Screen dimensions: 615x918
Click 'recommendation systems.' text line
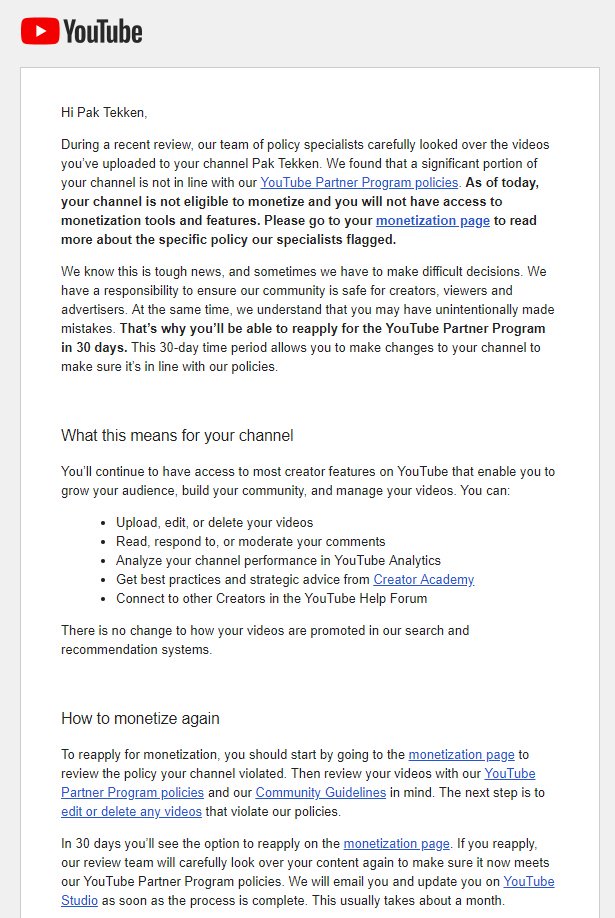tap(136, 650)
